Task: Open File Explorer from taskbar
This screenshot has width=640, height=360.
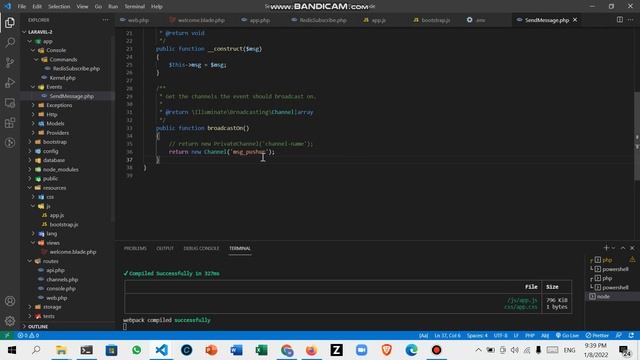Action: pos(61,350)
